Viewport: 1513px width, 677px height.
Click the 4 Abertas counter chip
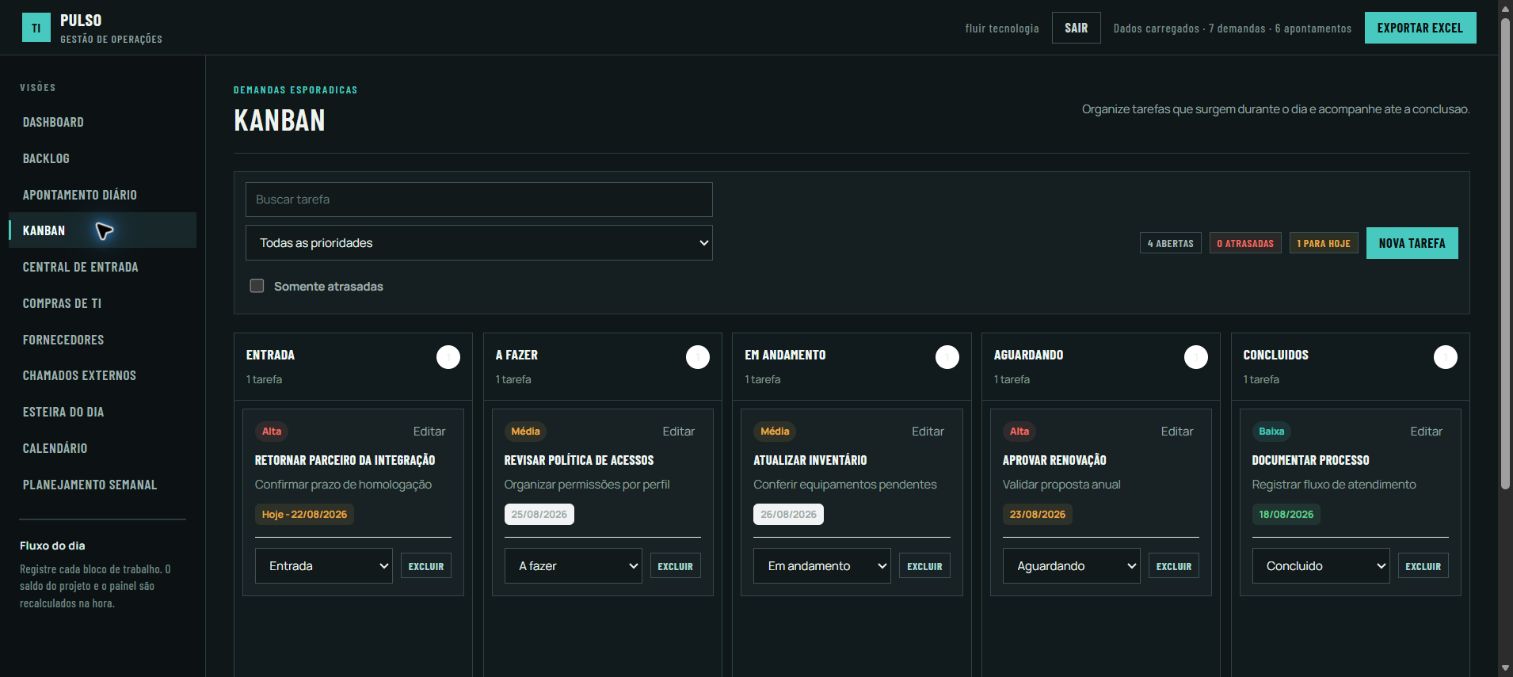(1171, 243)
